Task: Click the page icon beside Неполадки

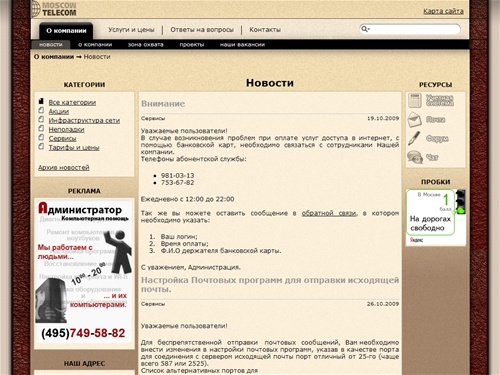Action: pos(41,128)
